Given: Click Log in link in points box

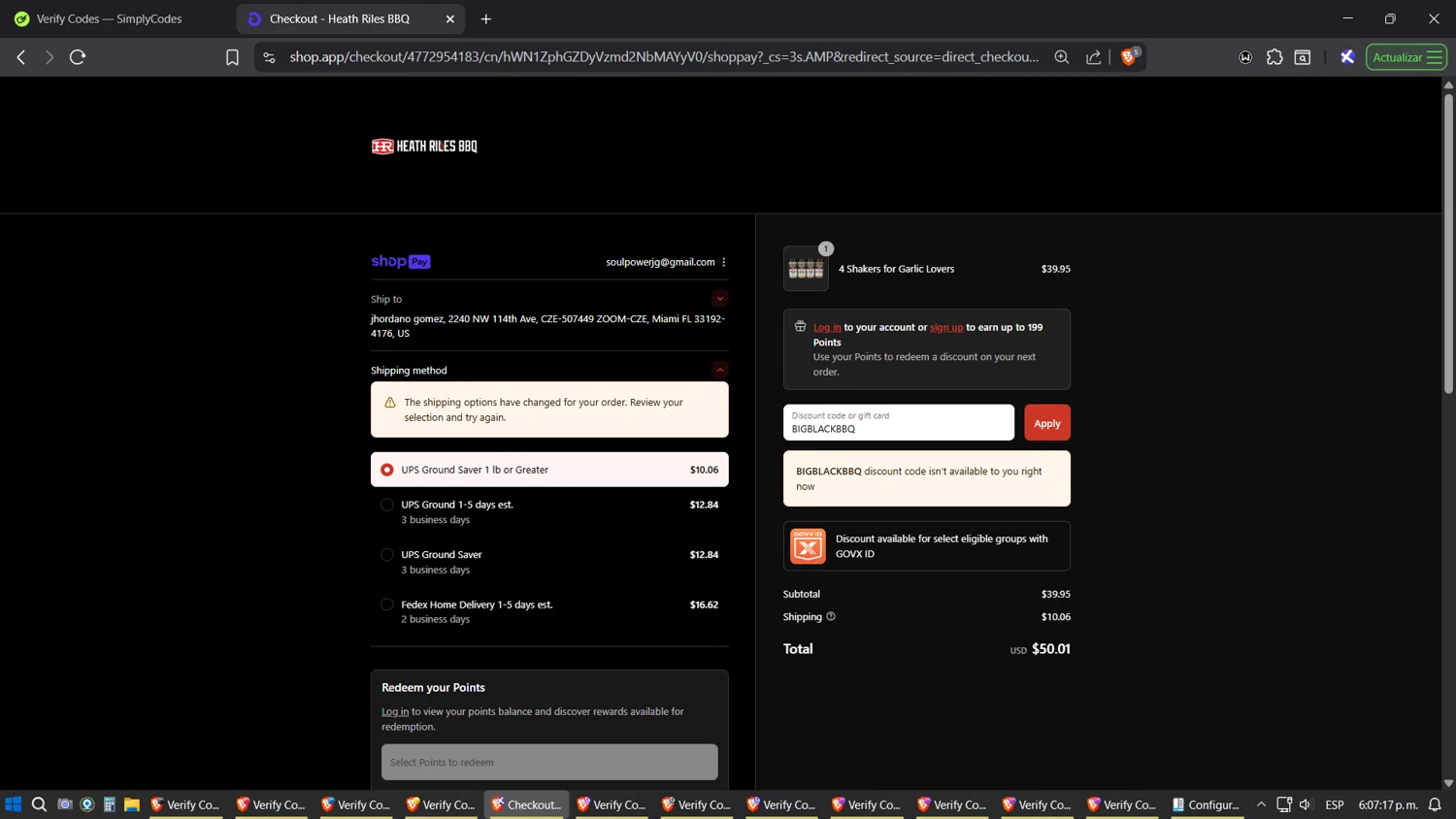Looking at the screenshot, I should pyautogui.click(x=827, y=327).
